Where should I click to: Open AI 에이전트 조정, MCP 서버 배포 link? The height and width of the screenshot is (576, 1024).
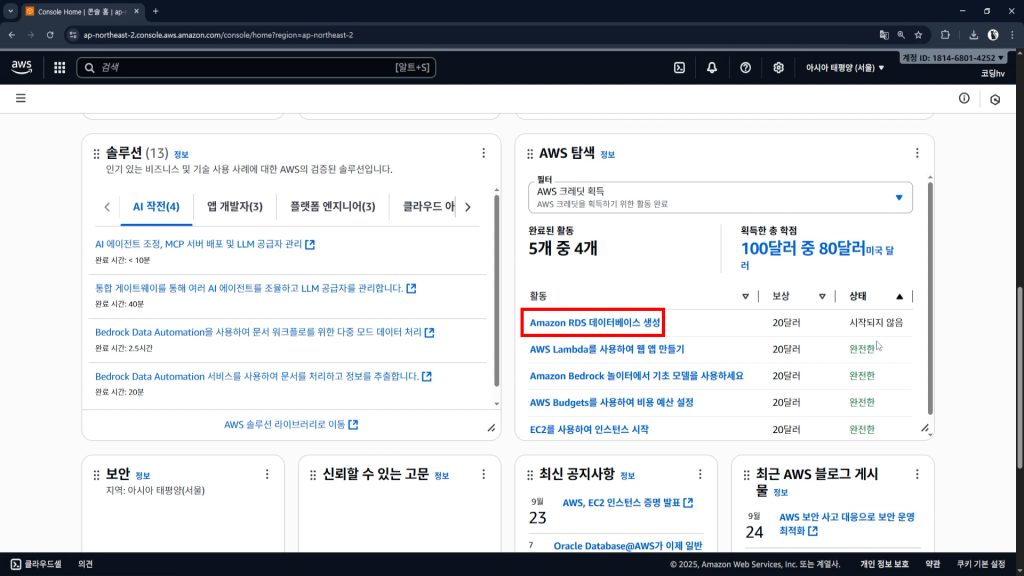point(204,244)
